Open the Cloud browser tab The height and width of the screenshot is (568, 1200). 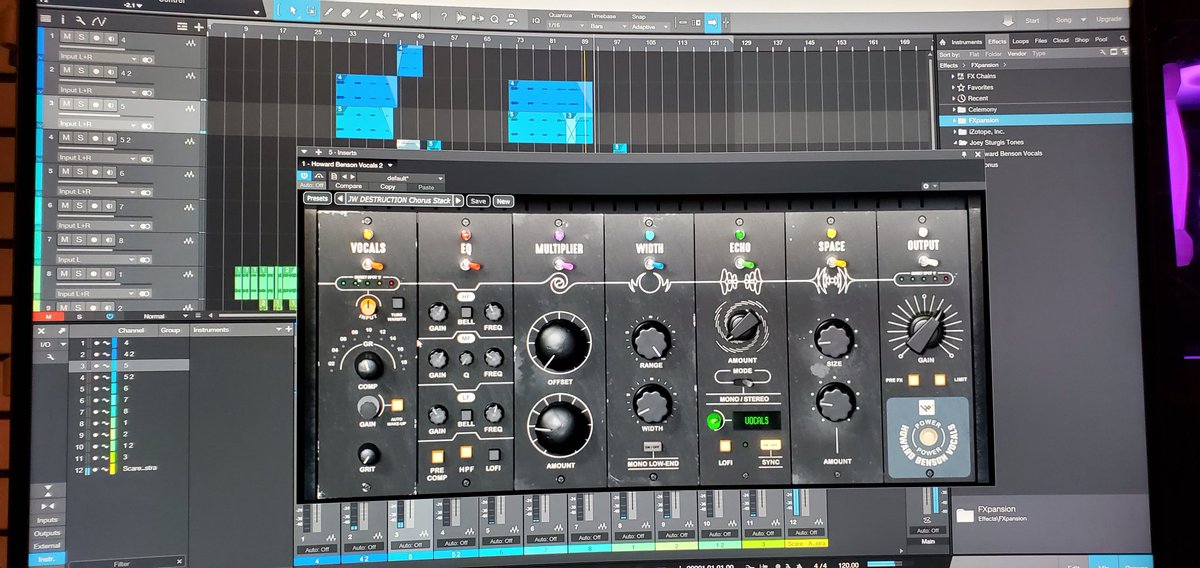tap(1060, 41)
